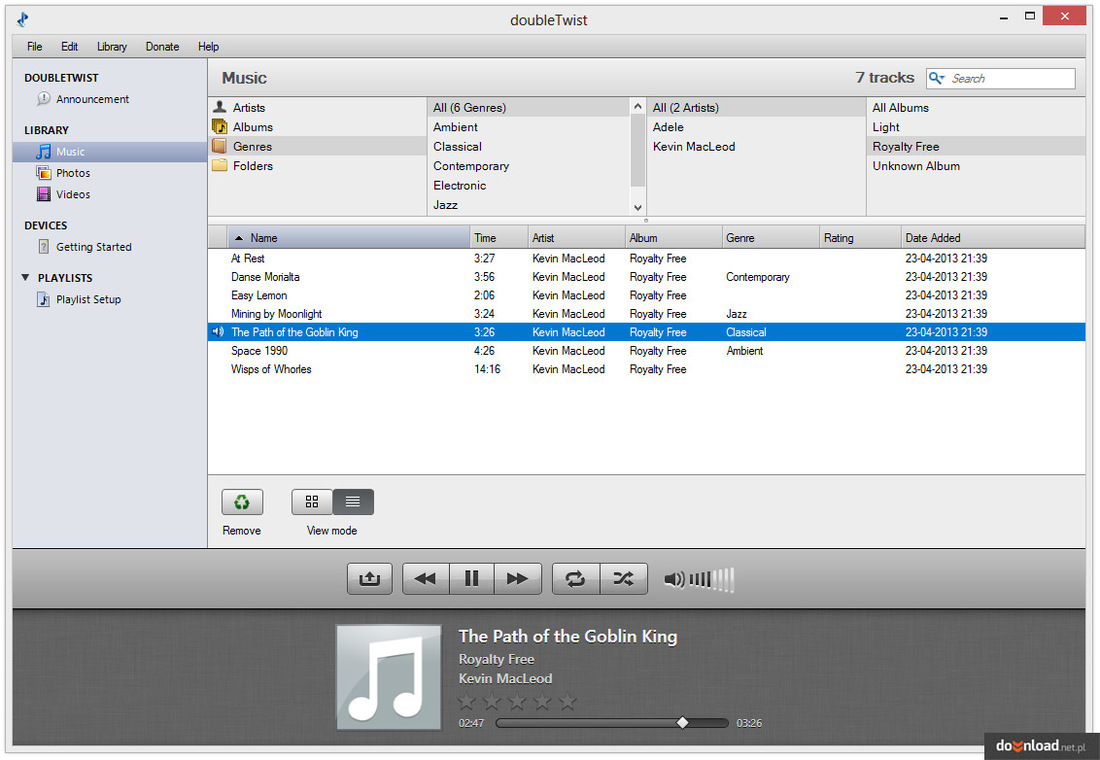This screenshot has height=760, width=1100.
Task: Skip to next track
Action: 518,579
